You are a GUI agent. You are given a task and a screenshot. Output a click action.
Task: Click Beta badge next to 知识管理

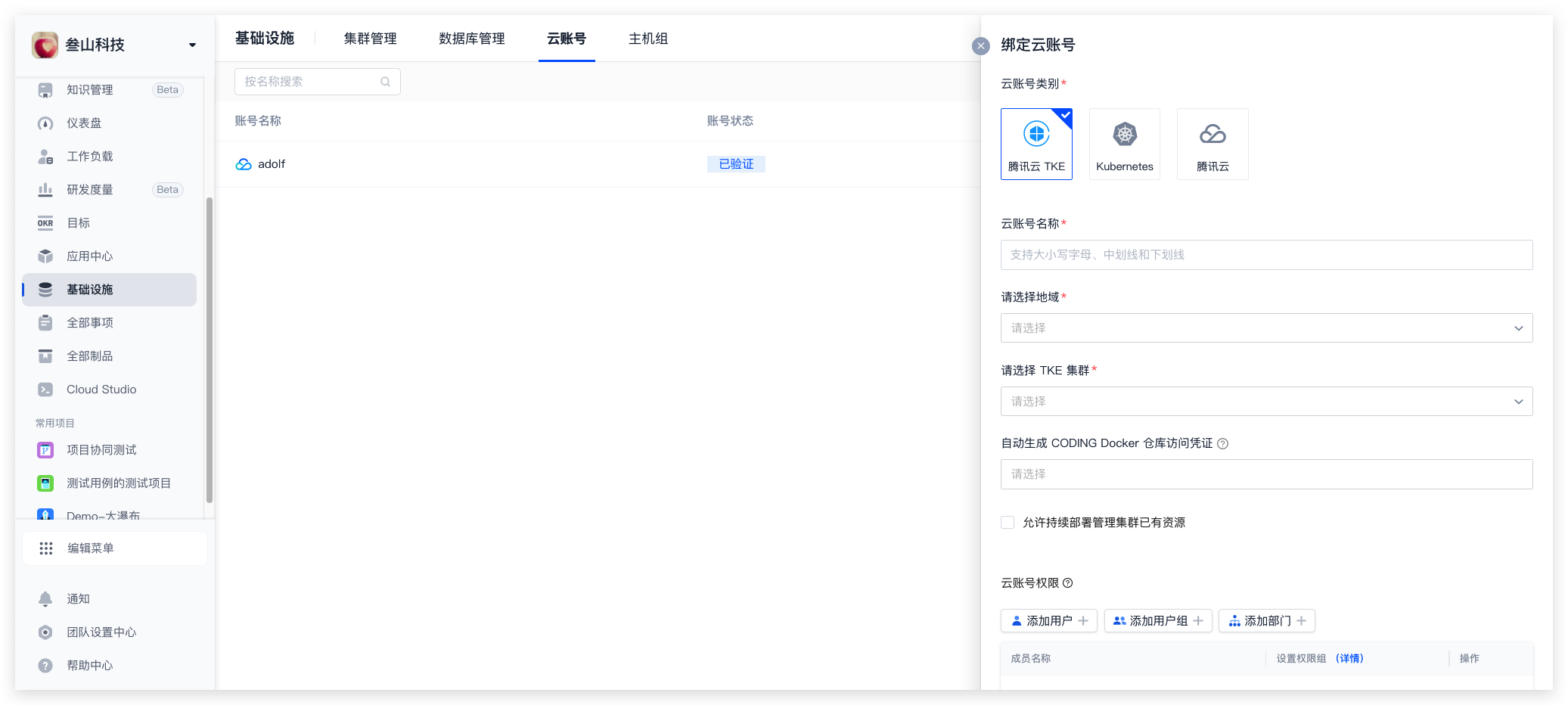coord(168,90)
